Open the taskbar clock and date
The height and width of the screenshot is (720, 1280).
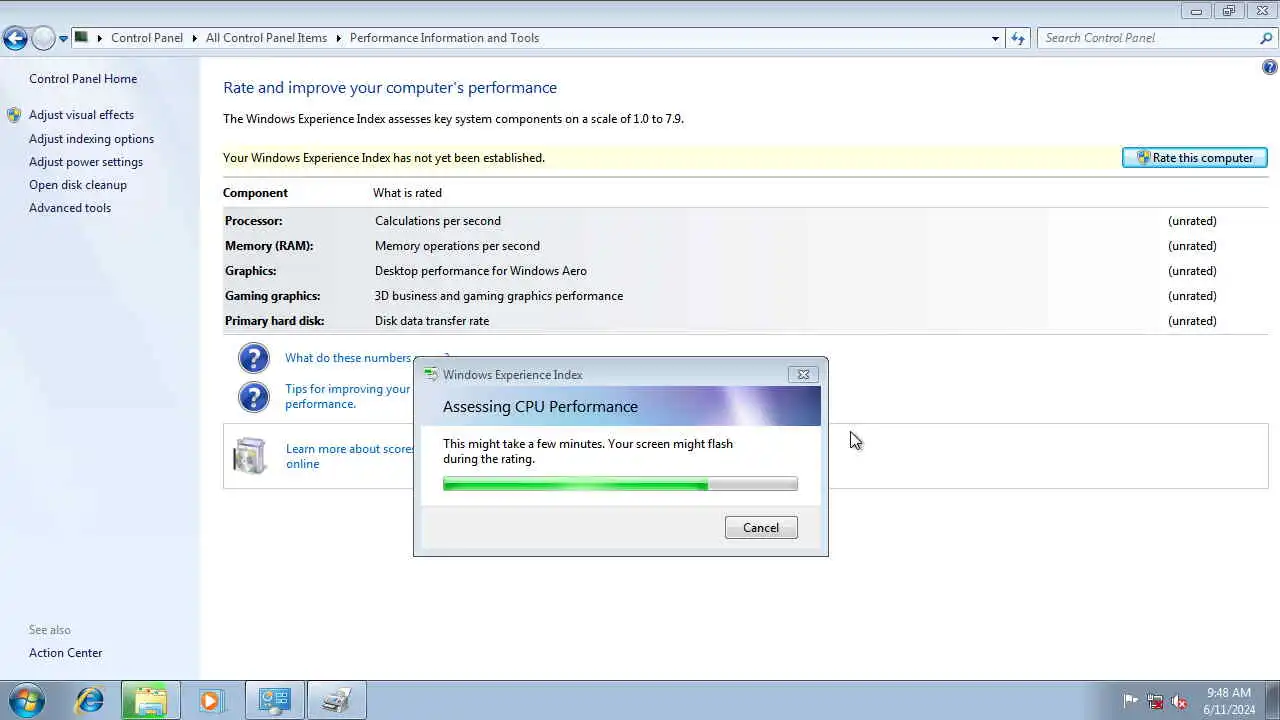pos(1229,701)
